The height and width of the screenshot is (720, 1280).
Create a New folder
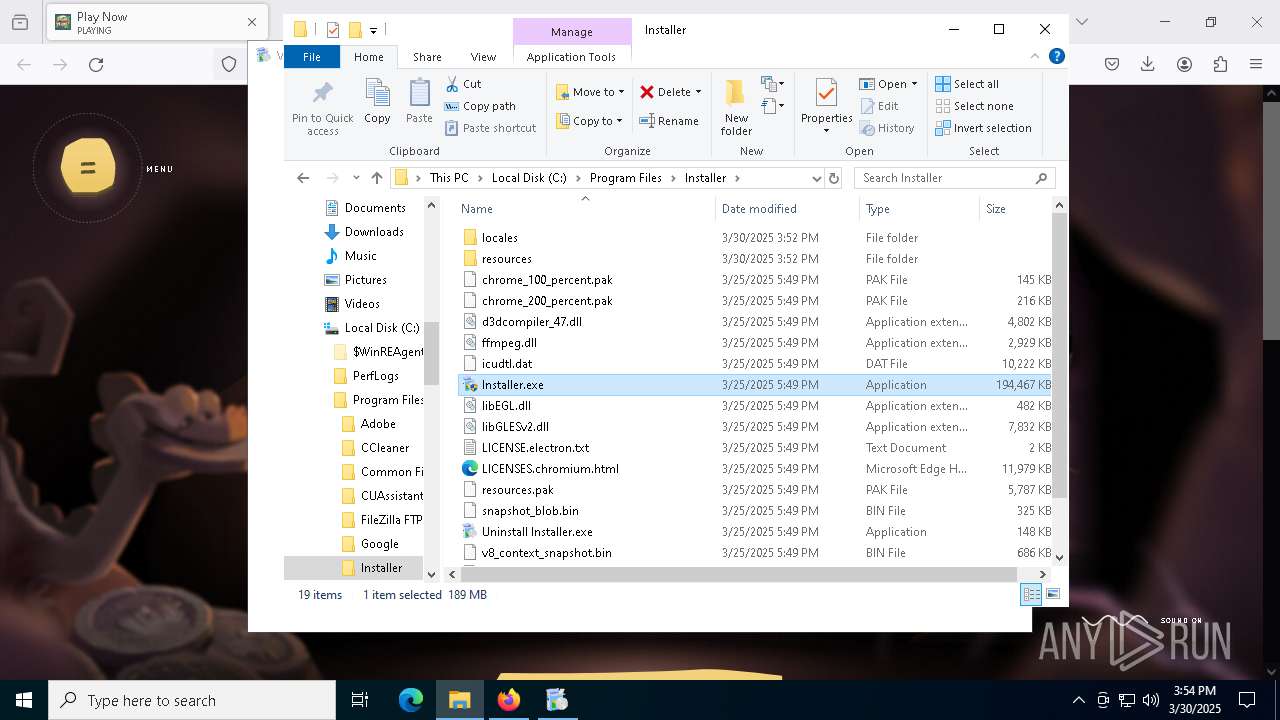736,107
